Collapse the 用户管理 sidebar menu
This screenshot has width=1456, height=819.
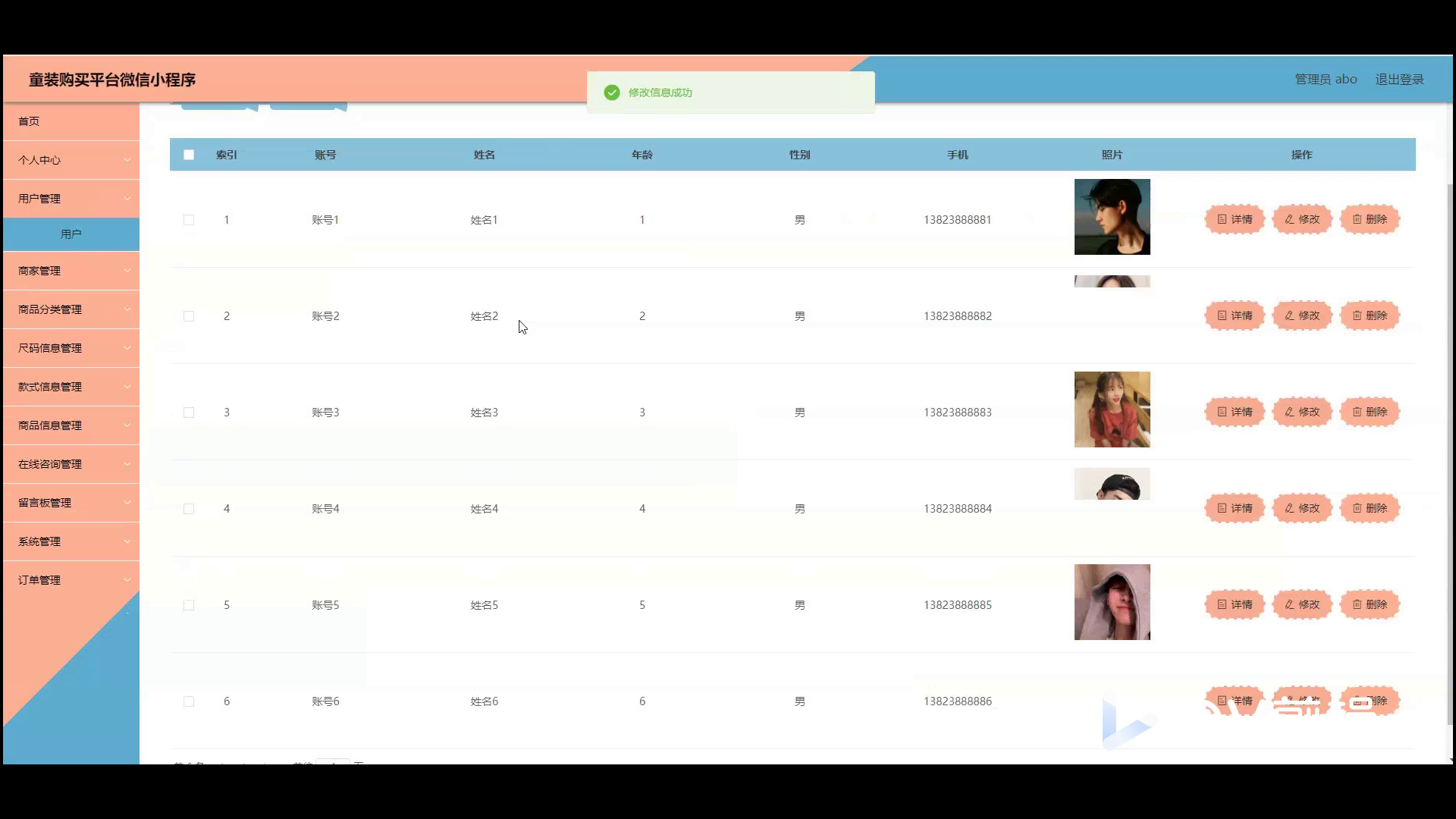point(71,199)
